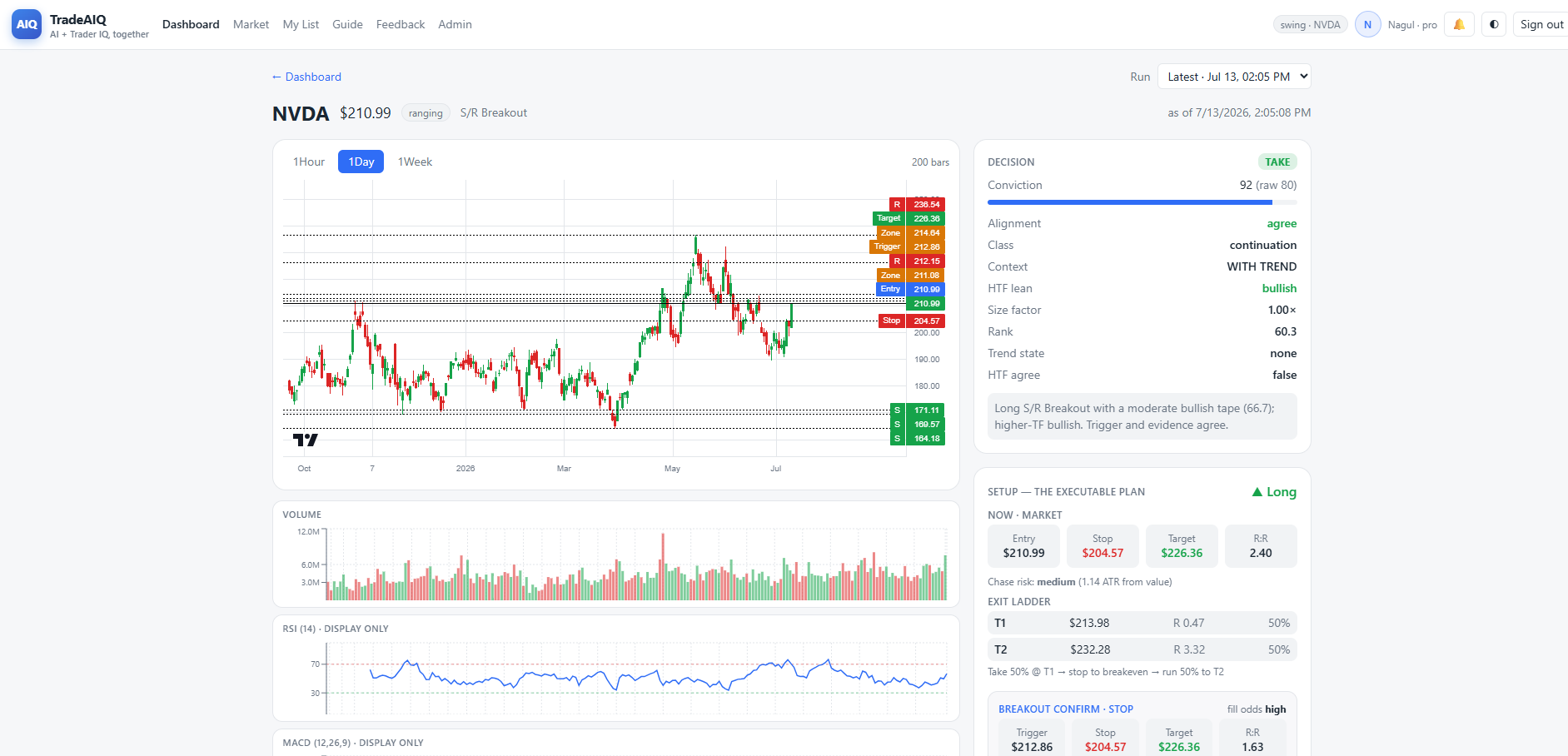Screen dimensions: 1568x756
Task: Click the MACD (12,26,9) panel heading
Action: click(353, 743)
